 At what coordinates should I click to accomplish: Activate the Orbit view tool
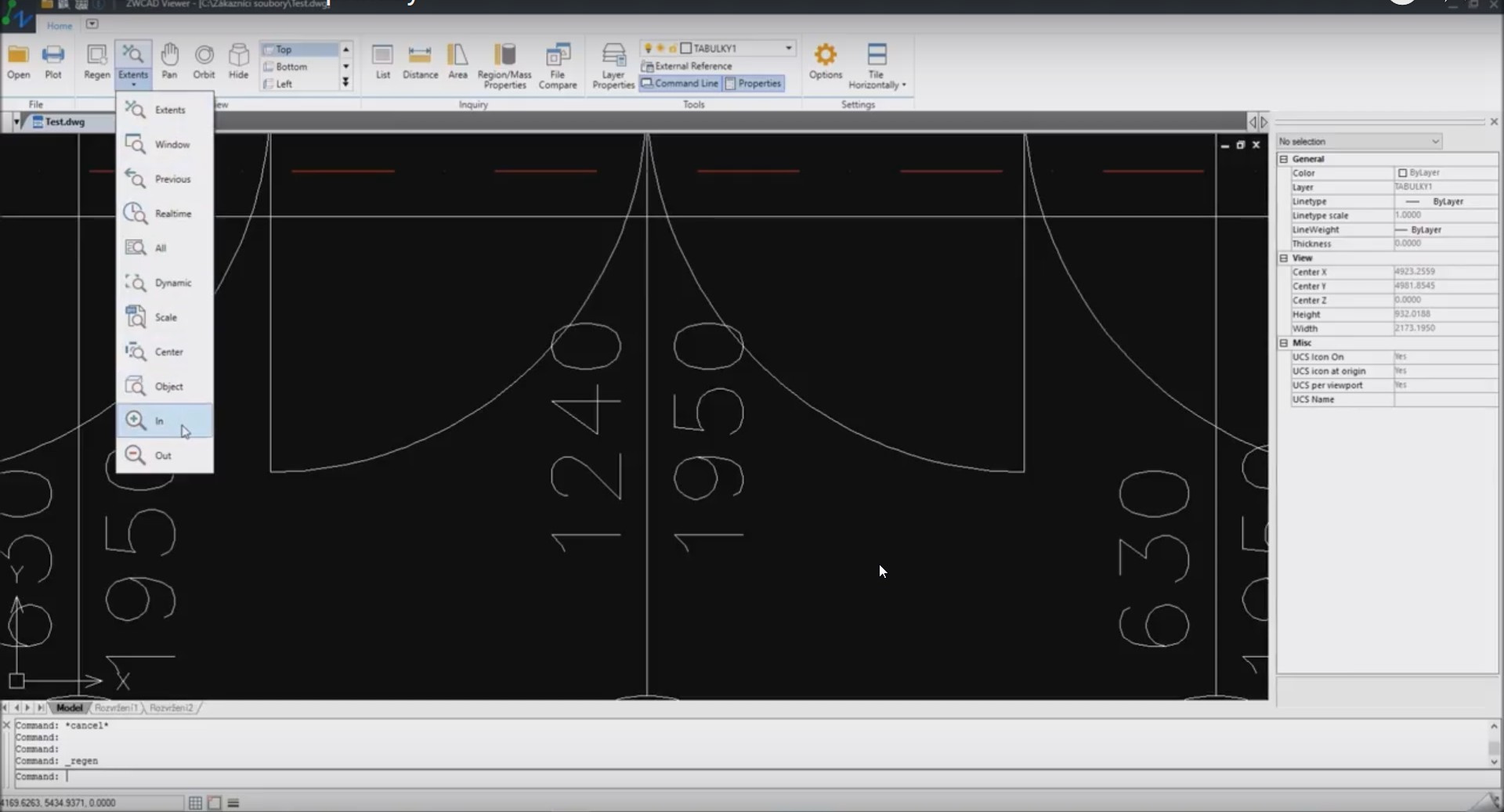click(204, 61)
